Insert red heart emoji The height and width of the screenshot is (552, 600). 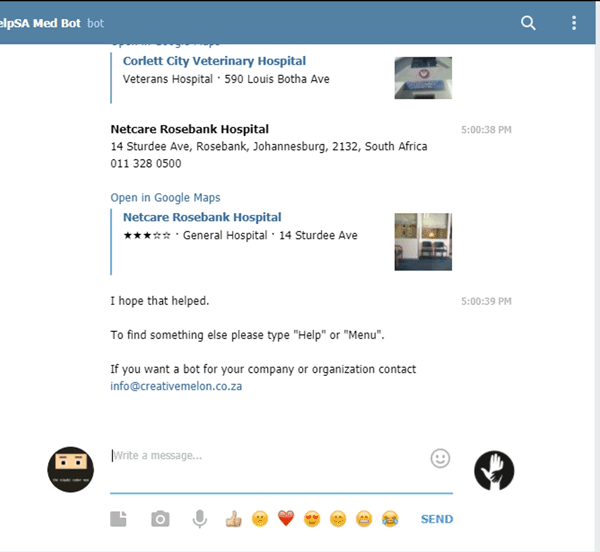286,519
